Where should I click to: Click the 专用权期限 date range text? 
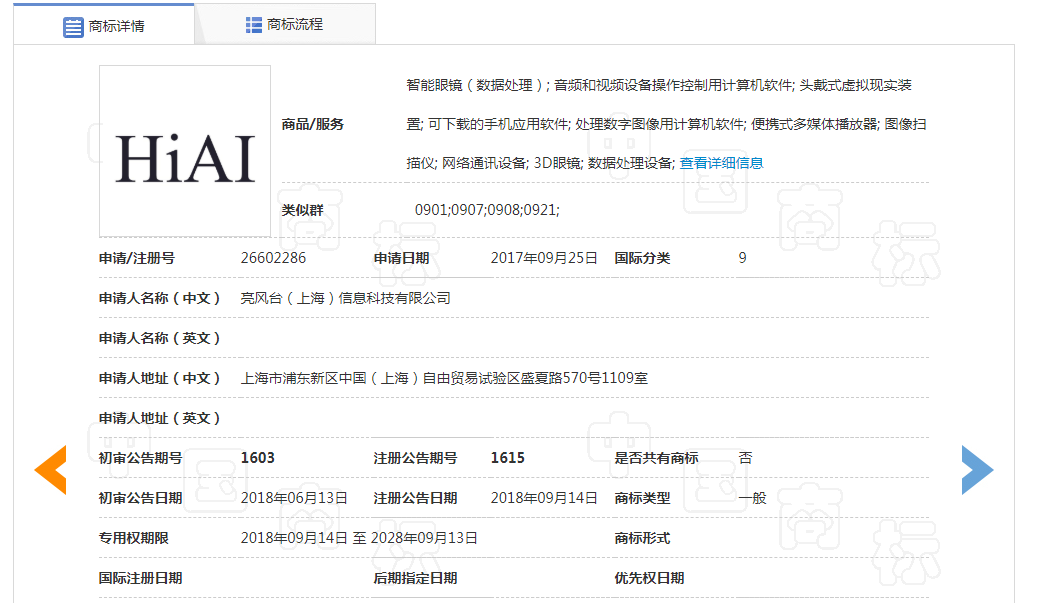tap(359, 537)
